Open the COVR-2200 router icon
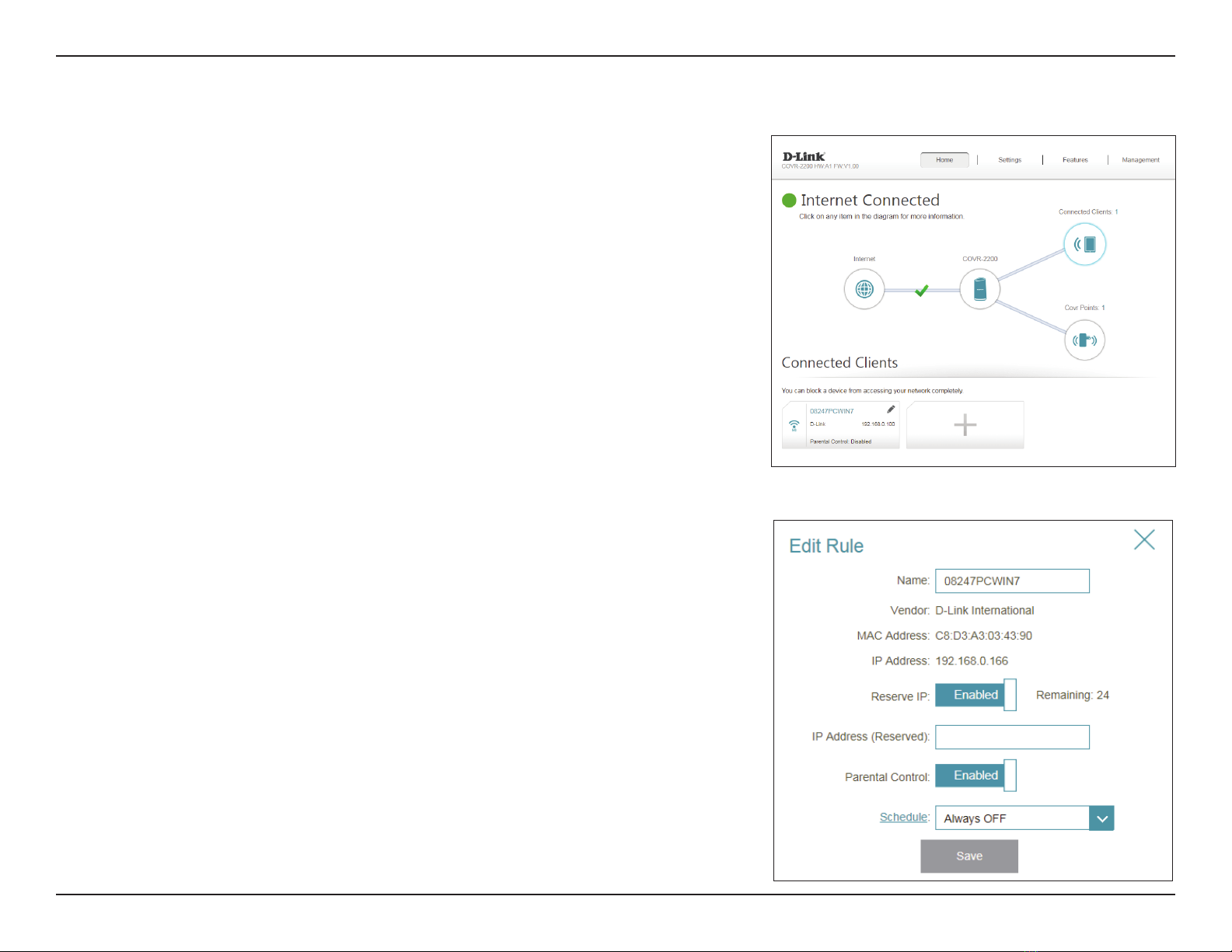Image resolution: width=1232 pixels, height=952 pixels. click(x=979, y=289)
